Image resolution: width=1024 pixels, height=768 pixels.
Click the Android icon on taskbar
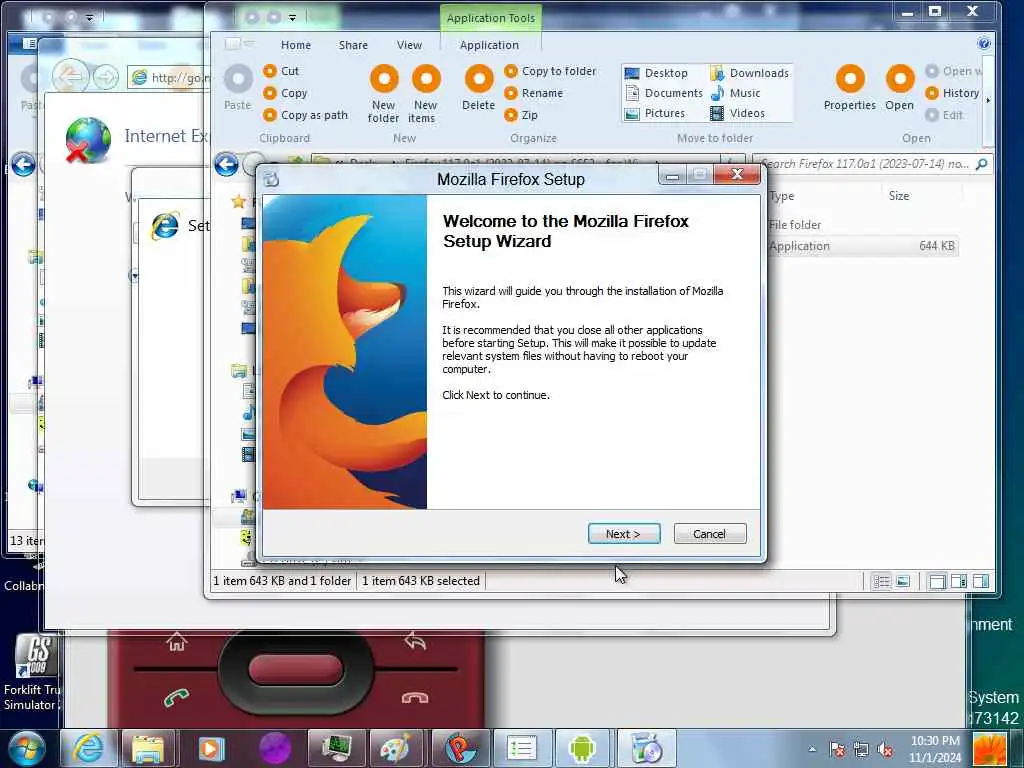(x=581, y=748)
